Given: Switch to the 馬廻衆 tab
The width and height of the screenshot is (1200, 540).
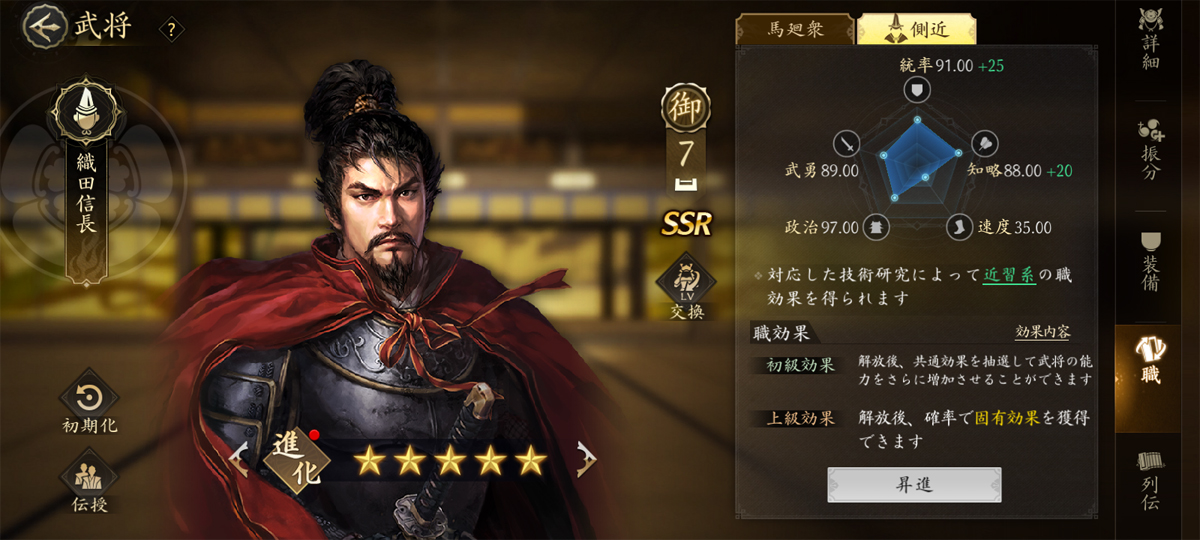Looking at the screenshot, I should pos(794,29).
